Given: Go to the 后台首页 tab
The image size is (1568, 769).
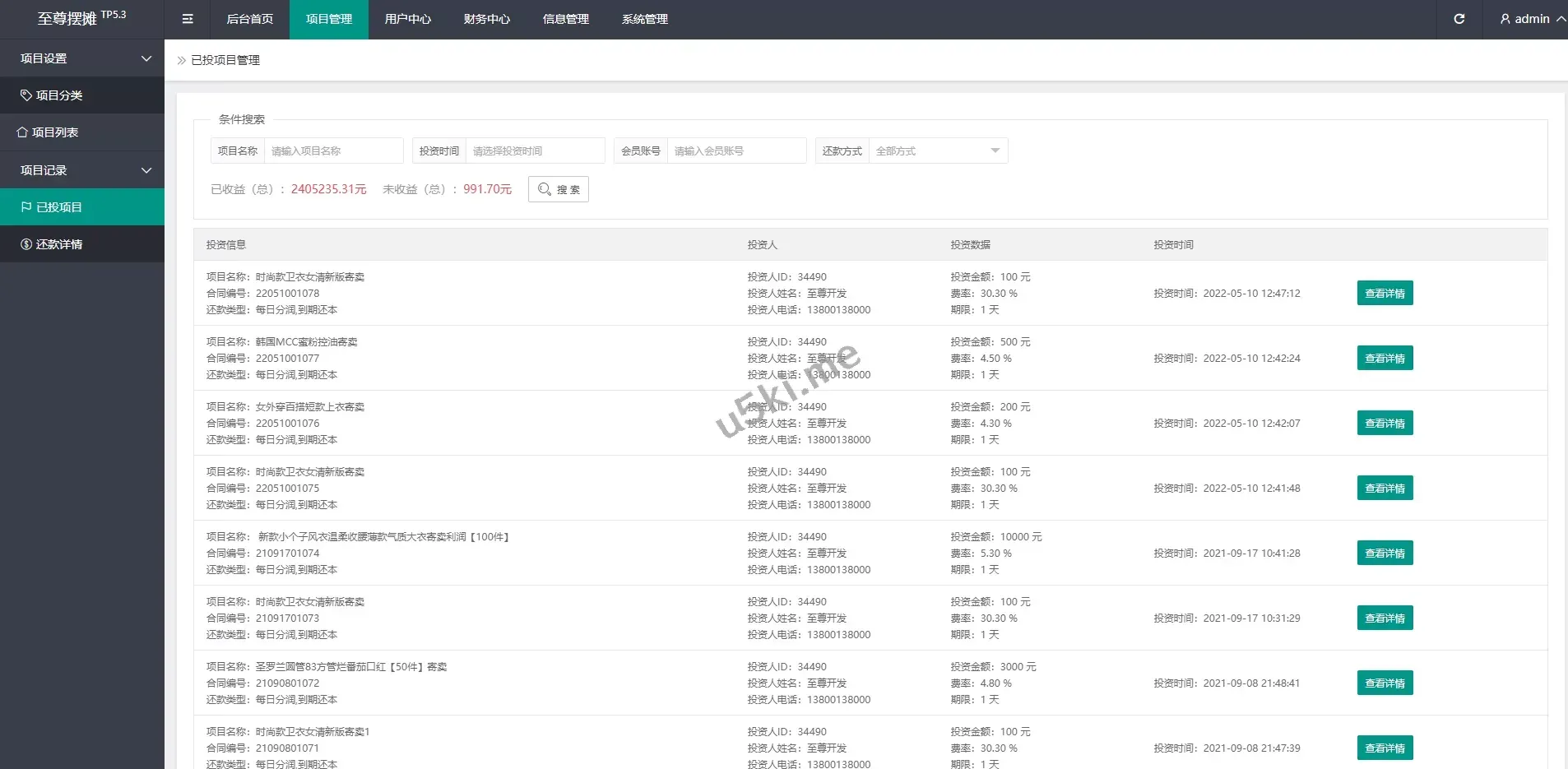Looking at the screenshot, I should coord(249,19).
